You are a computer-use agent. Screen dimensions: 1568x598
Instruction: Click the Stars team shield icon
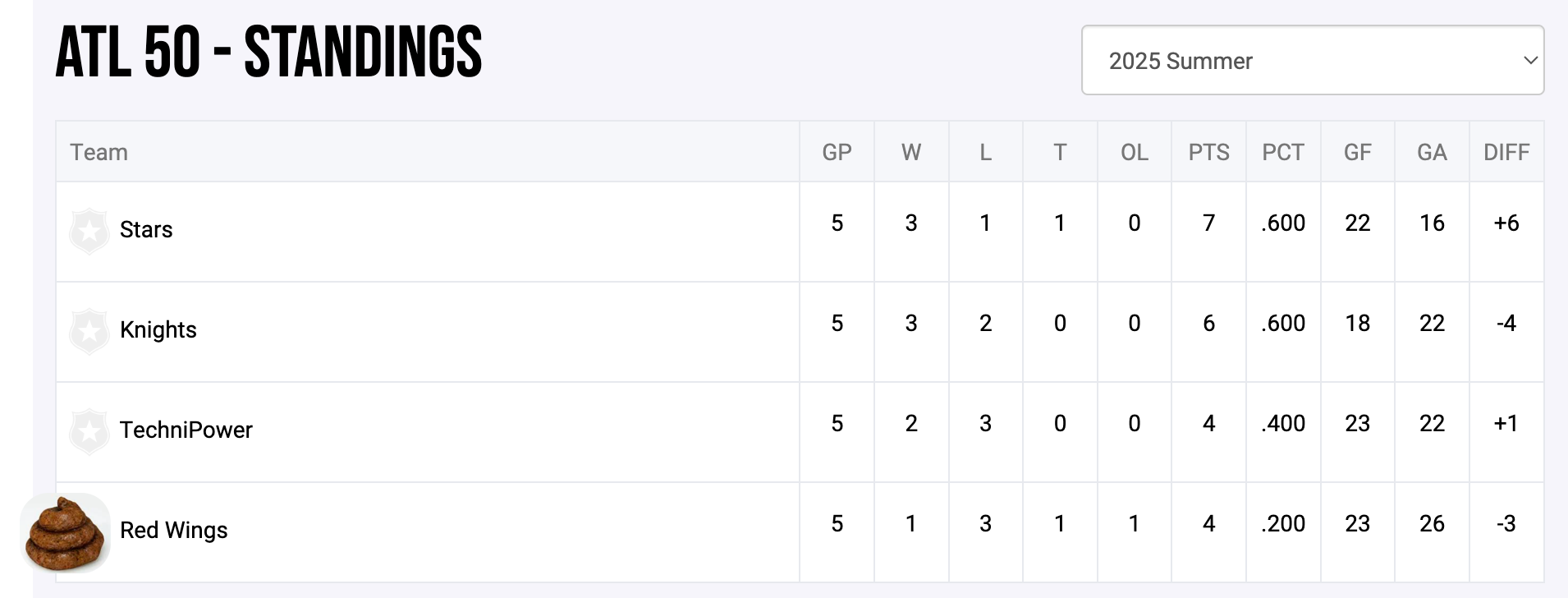[x=89, y=231]
